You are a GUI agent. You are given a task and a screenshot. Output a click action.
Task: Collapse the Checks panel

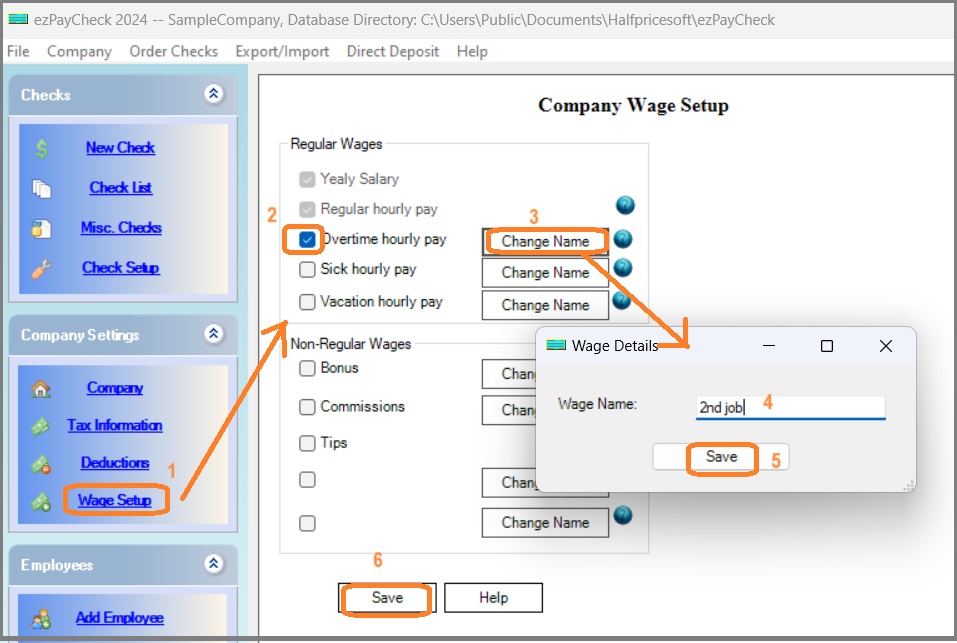213,94
